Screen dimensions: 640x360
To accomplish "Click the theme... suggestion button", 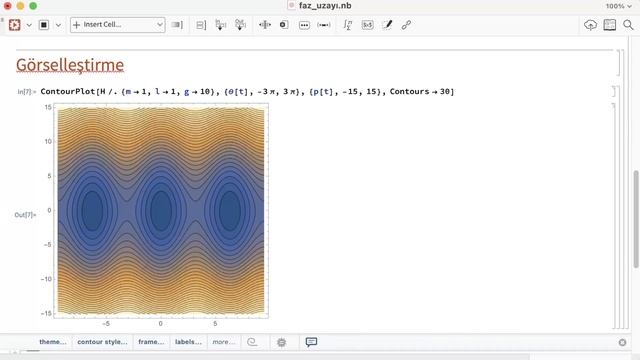I will click(x=53, y=342).
